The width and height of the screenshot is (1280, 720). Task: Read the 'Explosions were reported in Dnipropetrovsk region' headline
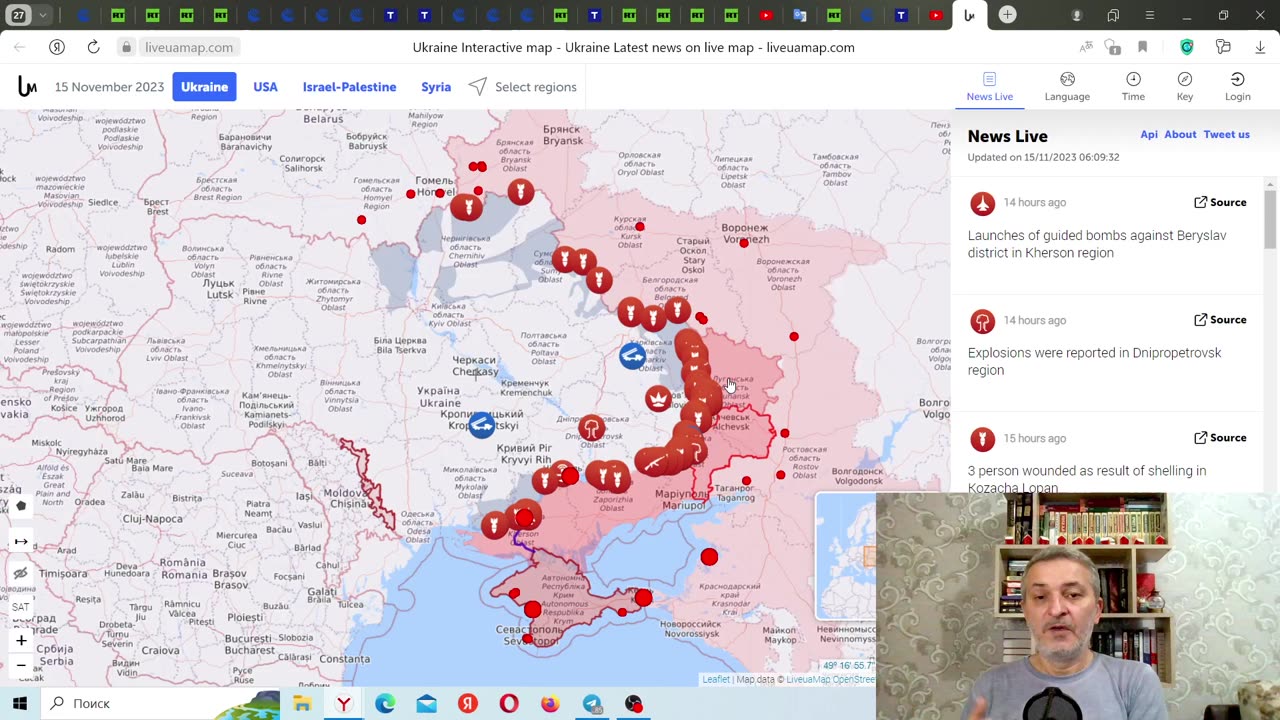point(1094,361)
